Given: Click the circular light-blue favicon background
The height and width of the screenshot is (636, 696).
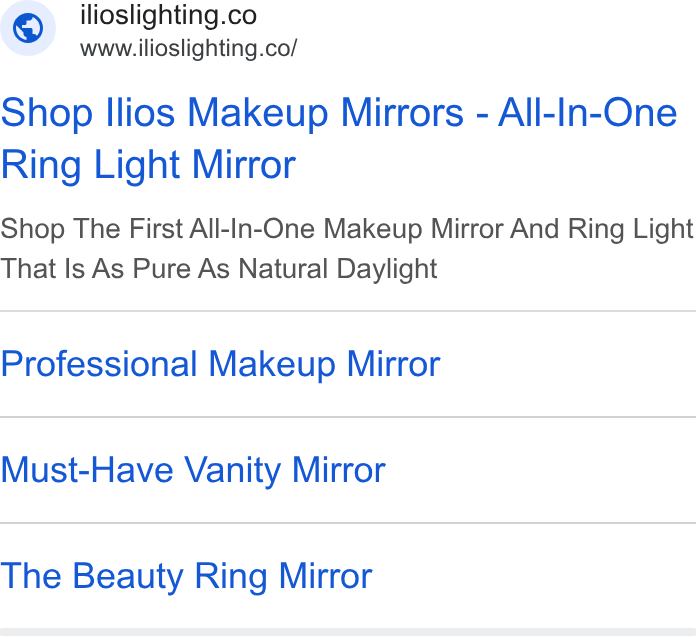Looking at the screenshot, I should [28, 28].
